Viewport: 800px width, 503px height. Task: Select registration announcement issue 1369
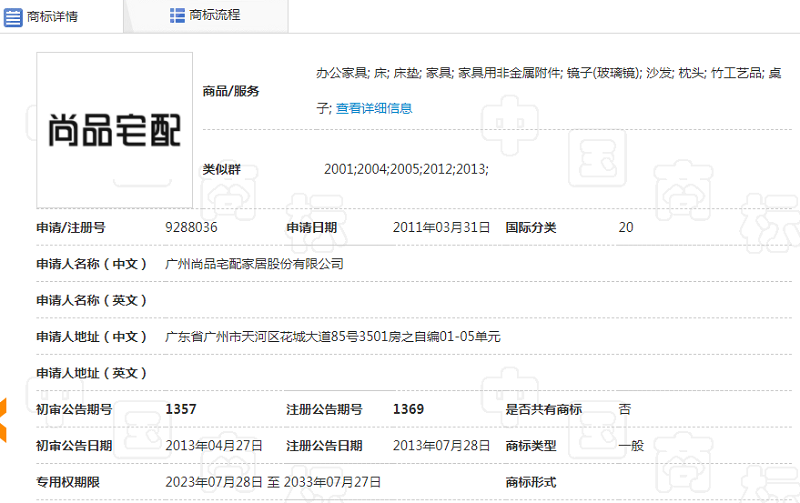[x=408, y=409]
